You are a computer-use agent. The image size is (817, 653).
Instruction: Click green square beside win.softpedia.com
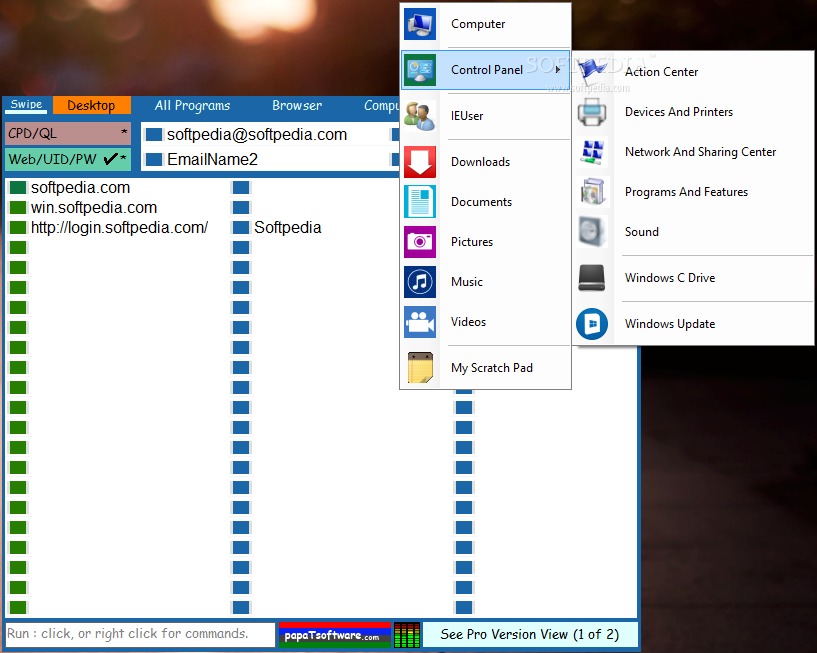[x=18, y=207]
